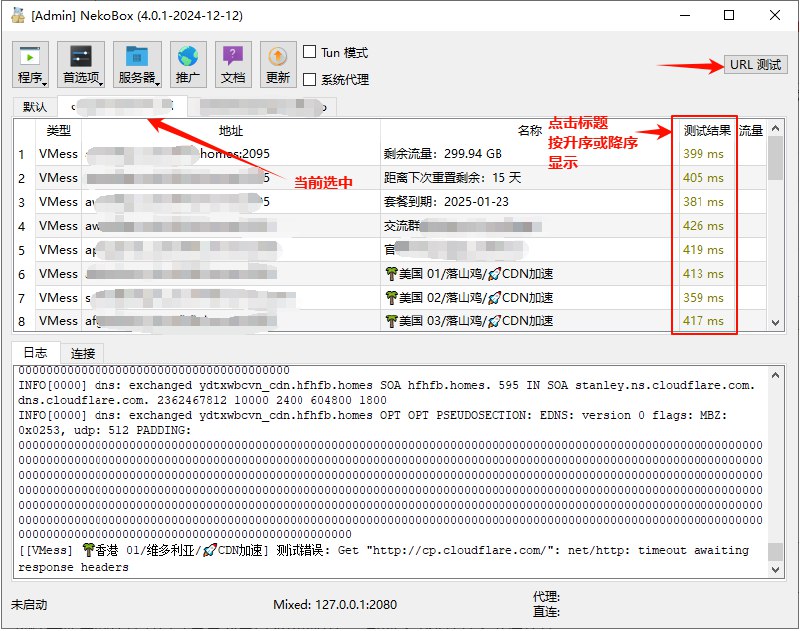Open the 文档 (Docs) help icon

[232, 65]
